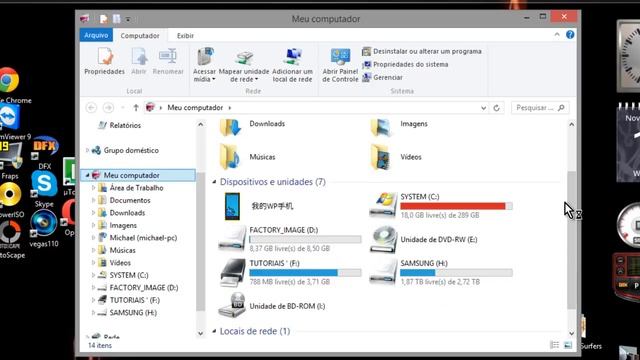This screenshot has width=640, height=360.
Task: Select the TUTORIAIS (F:) drive
Action: pyautogui.click(x=290, y=273)
